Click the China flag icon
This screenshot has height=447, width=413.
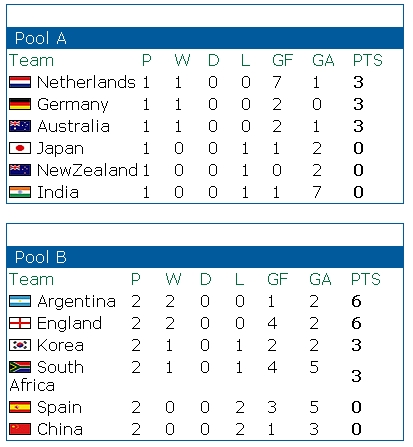(x=20, y=429)
